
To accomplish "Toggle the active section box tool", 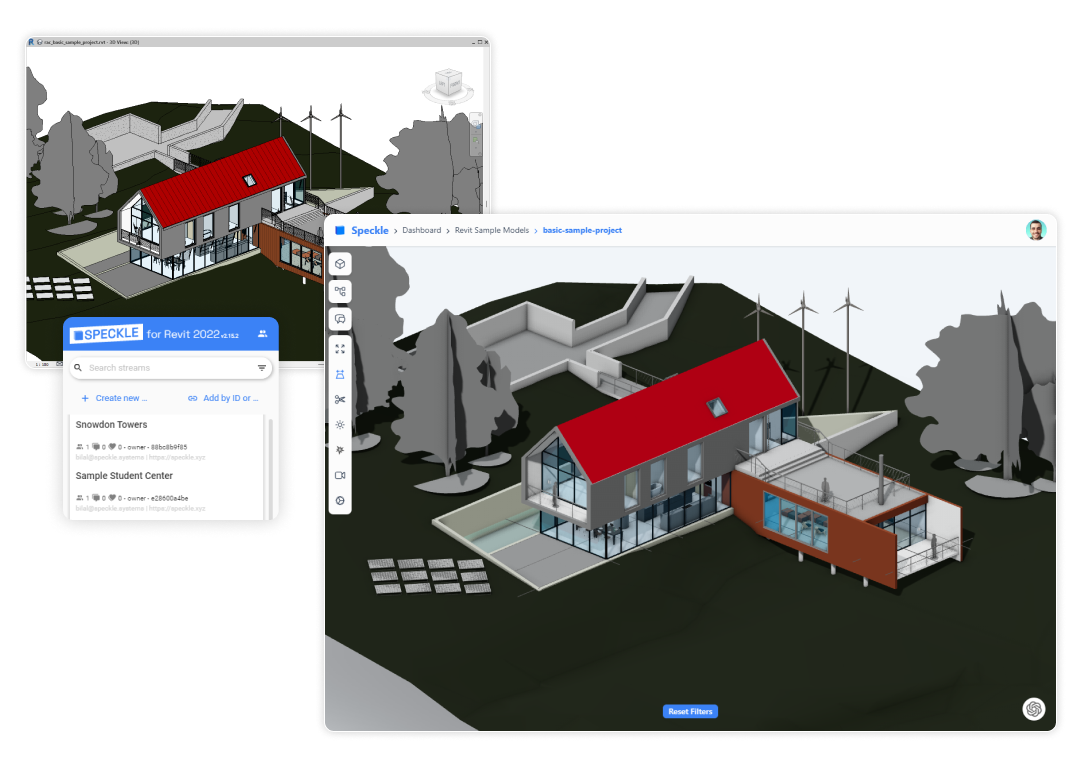I will pyautogui.click(x=340, y=373).
